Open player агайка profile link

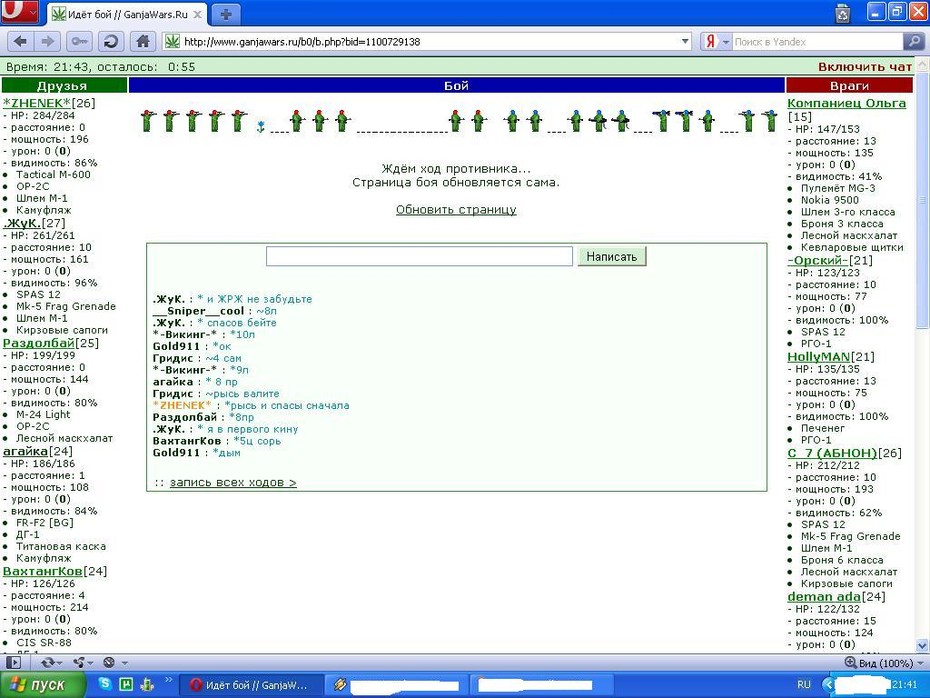pyautogui.click(x=26, y=451)
